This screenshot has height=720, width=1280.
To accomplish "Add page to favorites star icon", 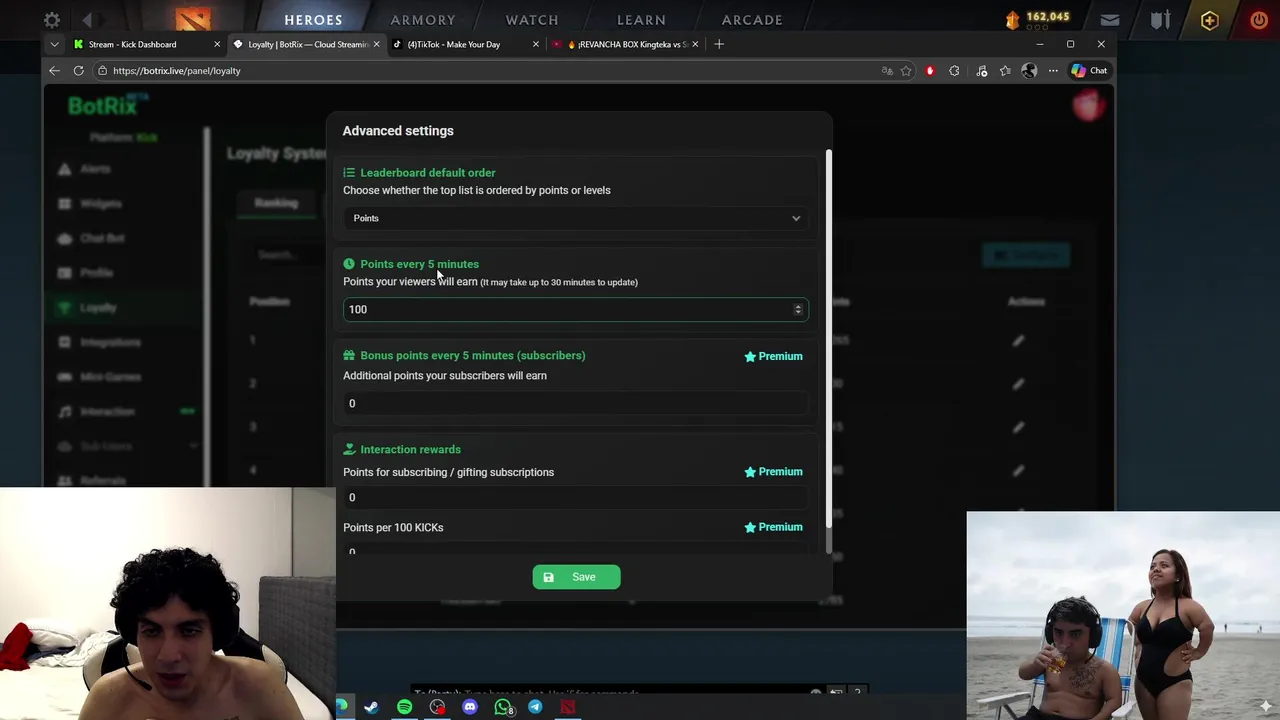I will 906,71.
